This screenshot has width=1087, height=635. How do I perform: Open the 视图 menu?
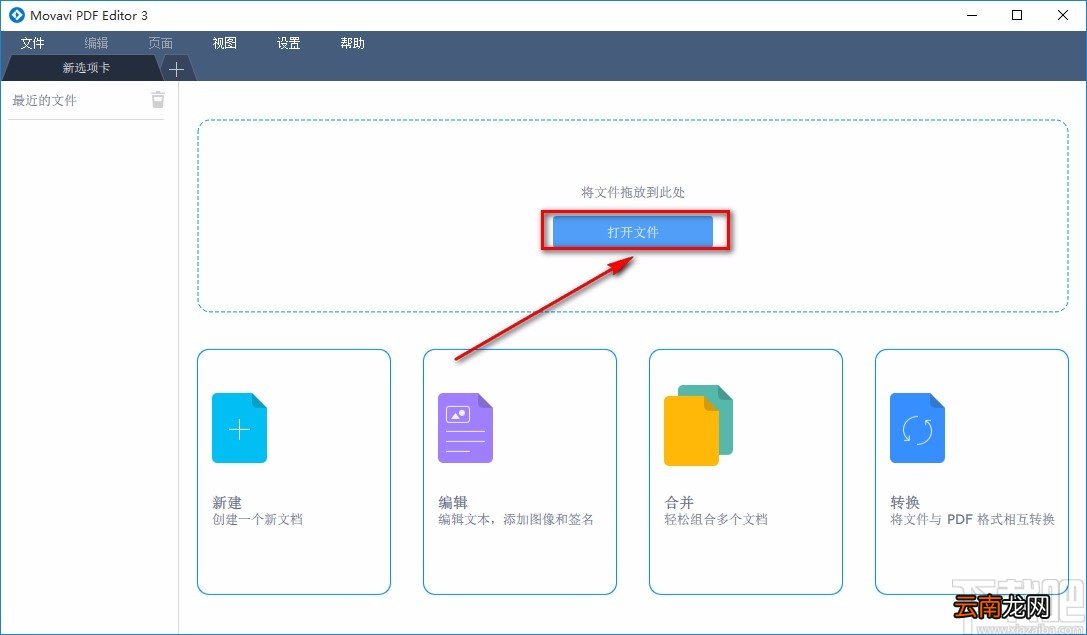click(x=225, y=43)
